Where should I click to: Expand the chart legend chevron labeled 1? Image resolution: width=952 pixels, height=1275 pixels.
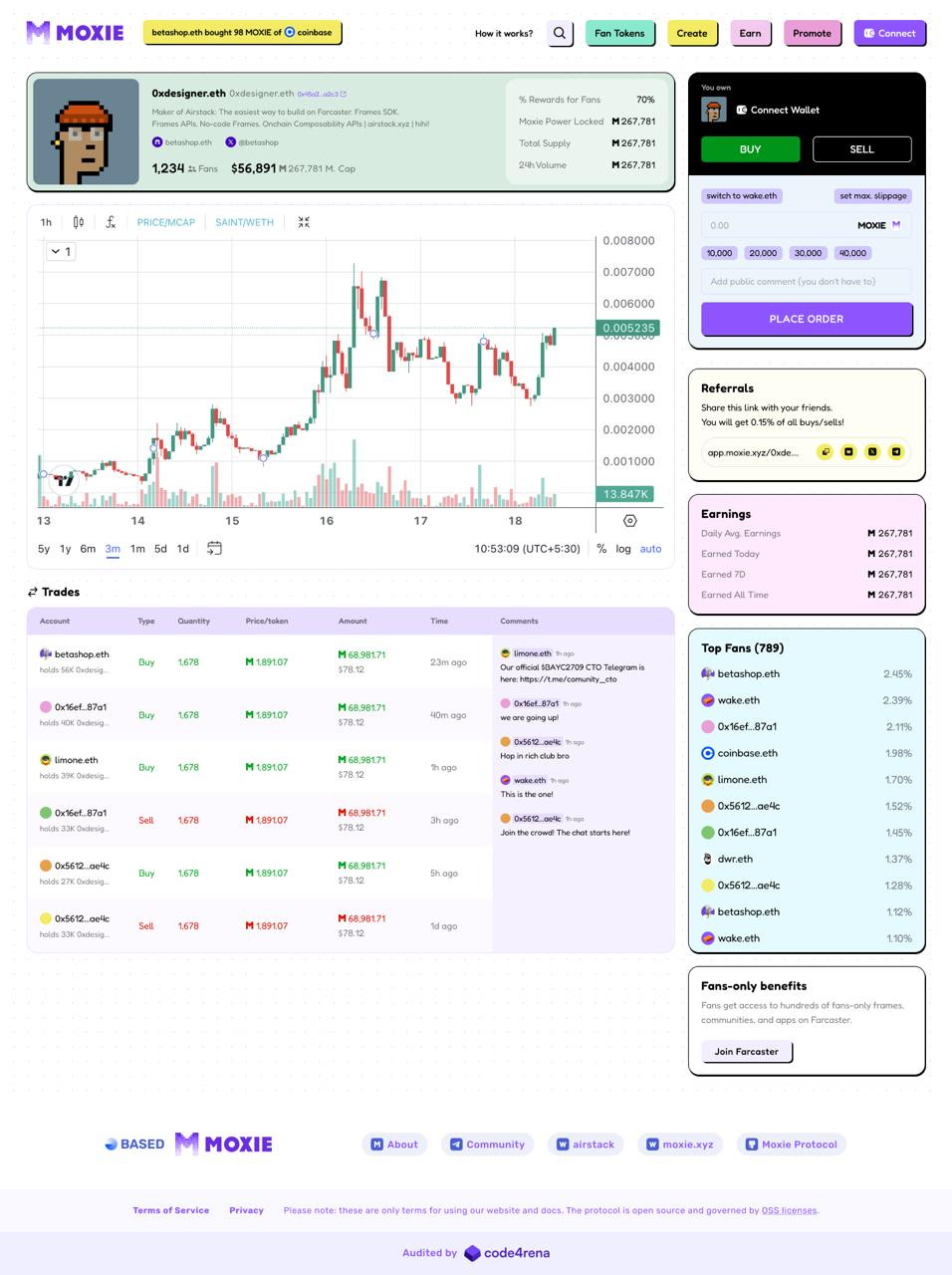tap(61, 252)
